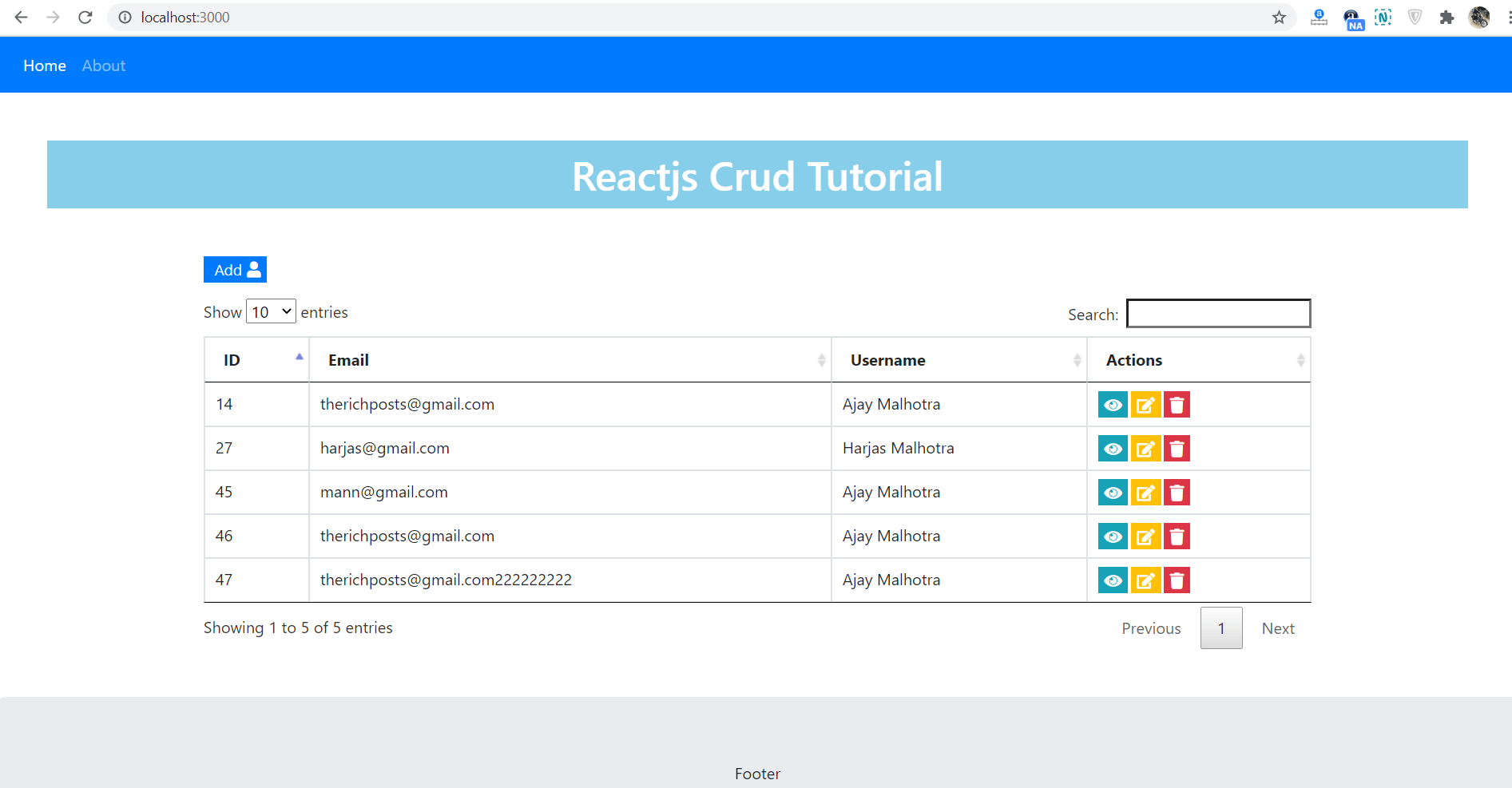Click inside the Search input field
Screen dimensions: 1512x788
click(x=1217, y=313)
